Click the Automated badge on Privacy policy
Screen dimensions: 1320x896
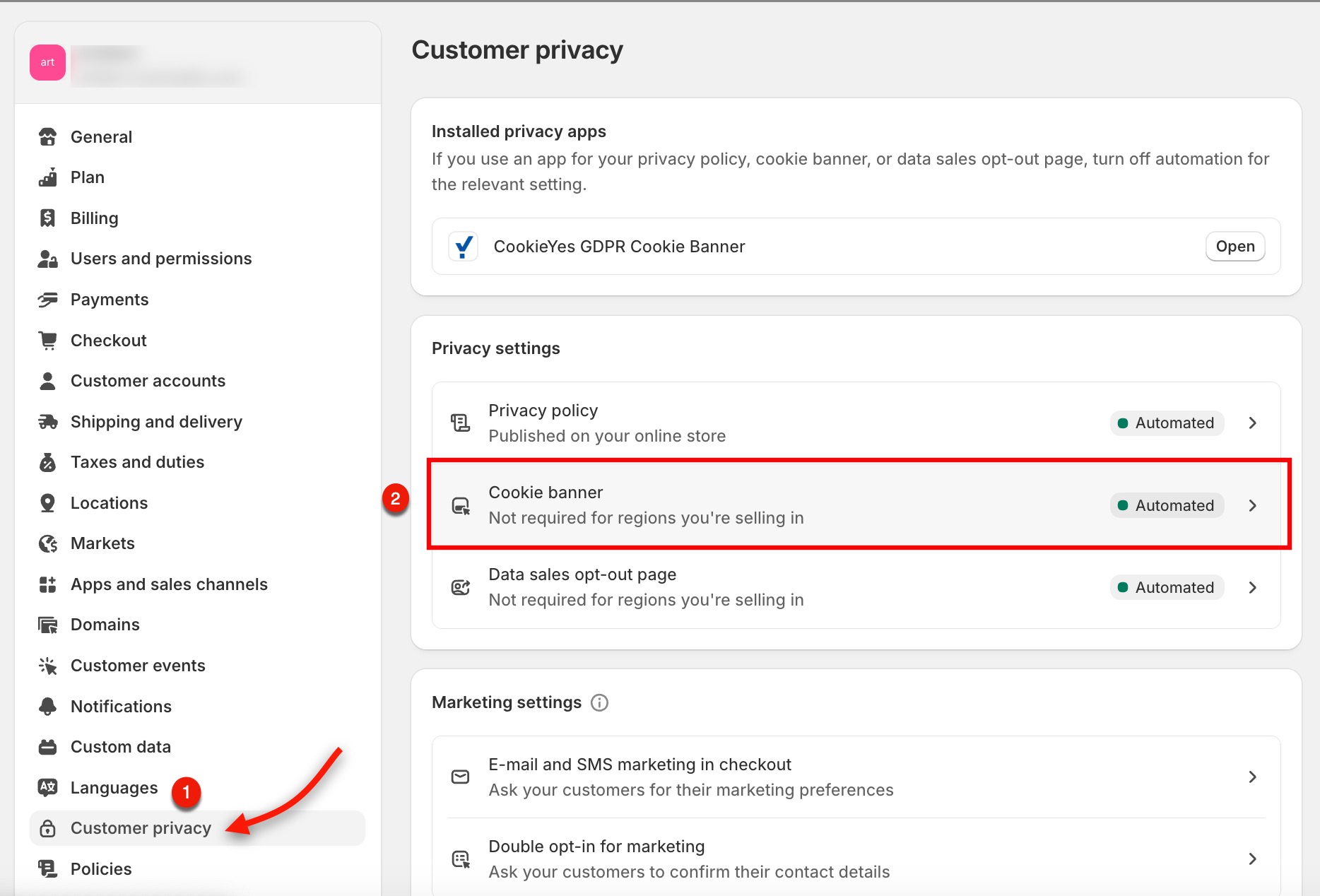[1166, 423]
